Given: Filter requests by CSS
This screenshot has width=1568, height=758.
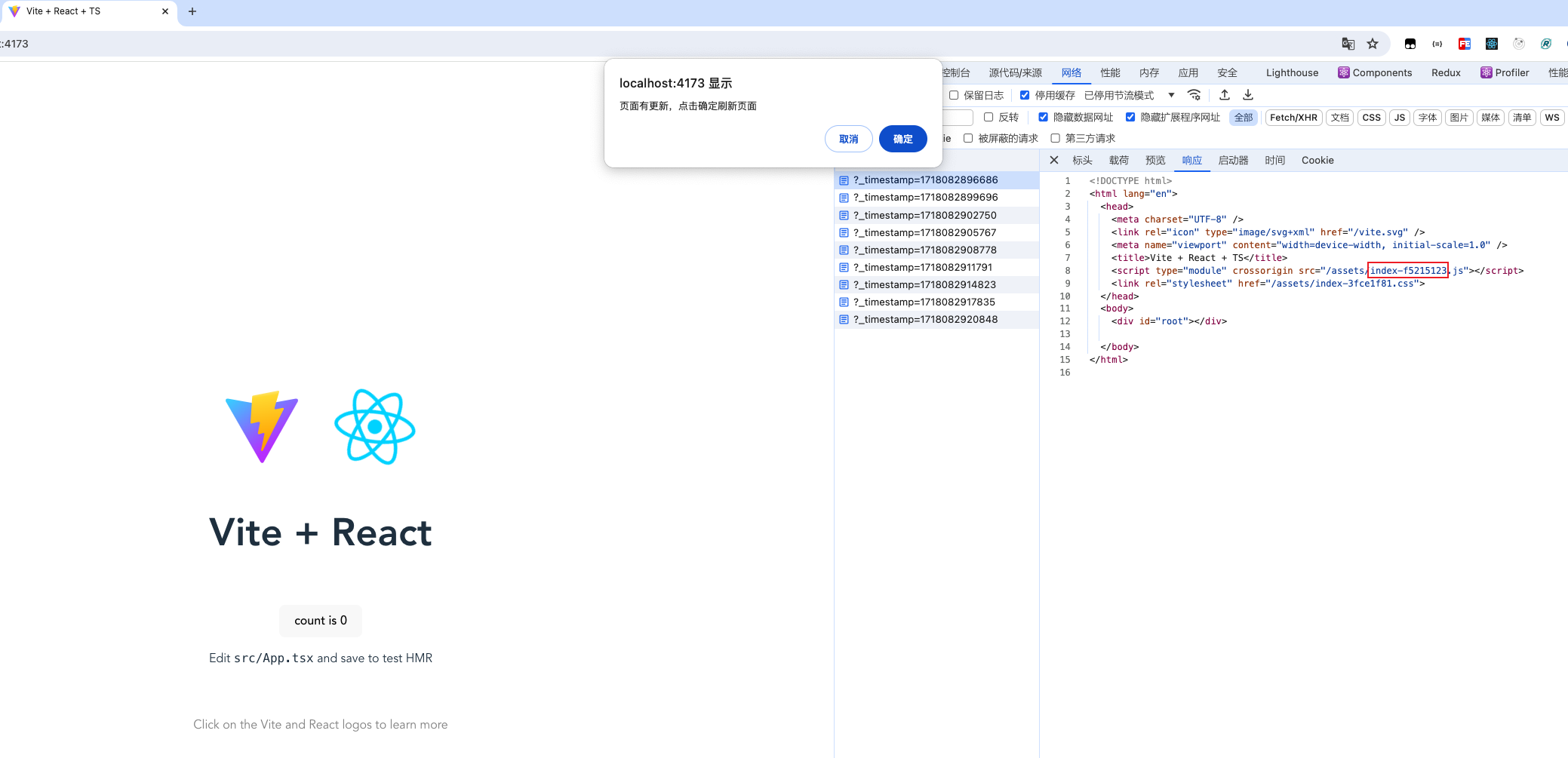Looking at the screenshot, I should [x=1371, y=117].
